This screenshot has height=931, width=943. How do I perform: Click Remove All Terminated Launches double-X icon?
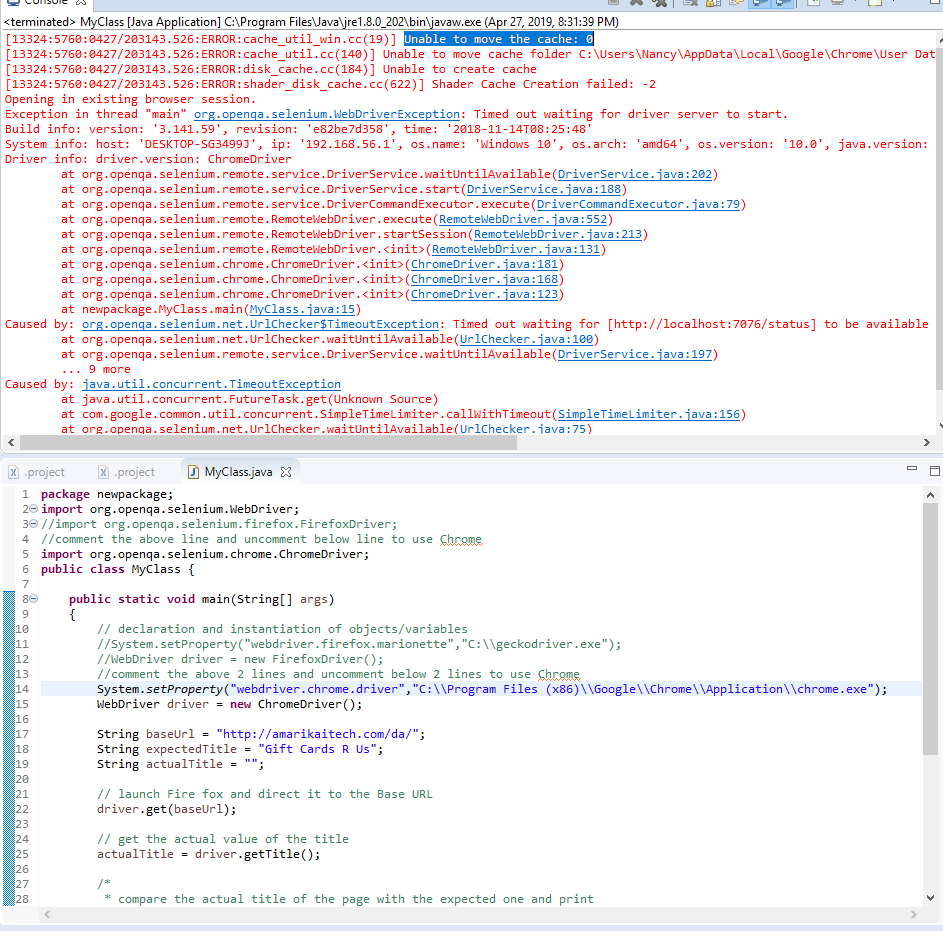tap(659, 2)
